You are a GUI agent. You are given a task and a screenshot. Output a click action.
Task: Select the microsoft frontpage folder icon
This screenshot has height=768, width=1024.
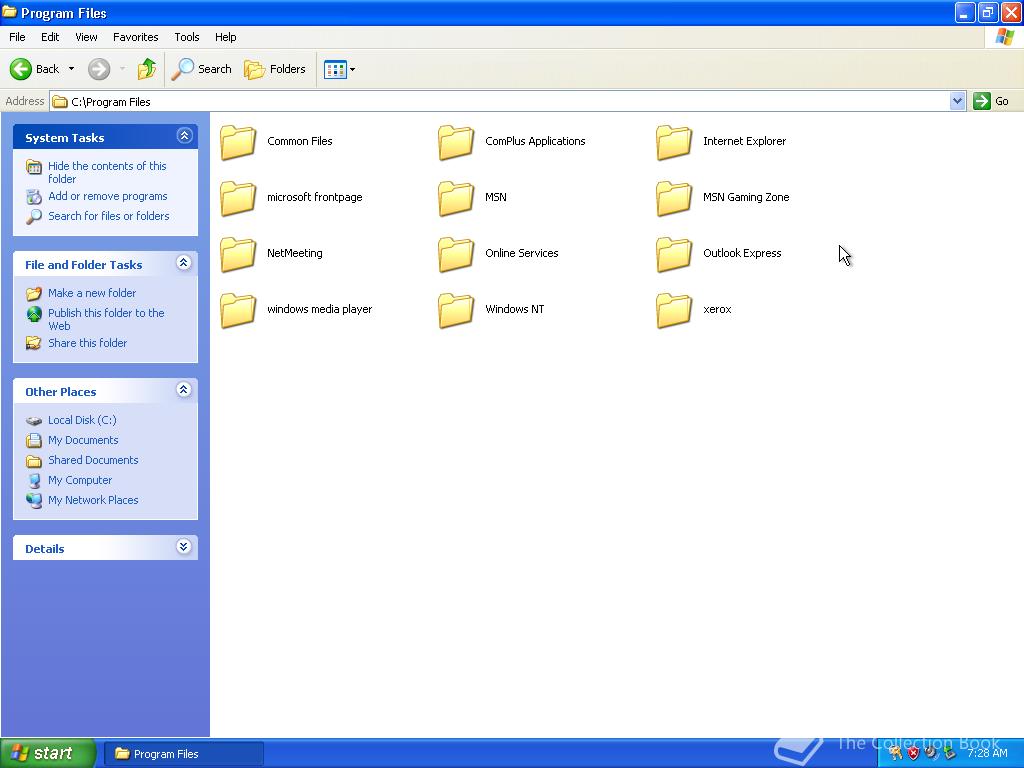[238, 198]
